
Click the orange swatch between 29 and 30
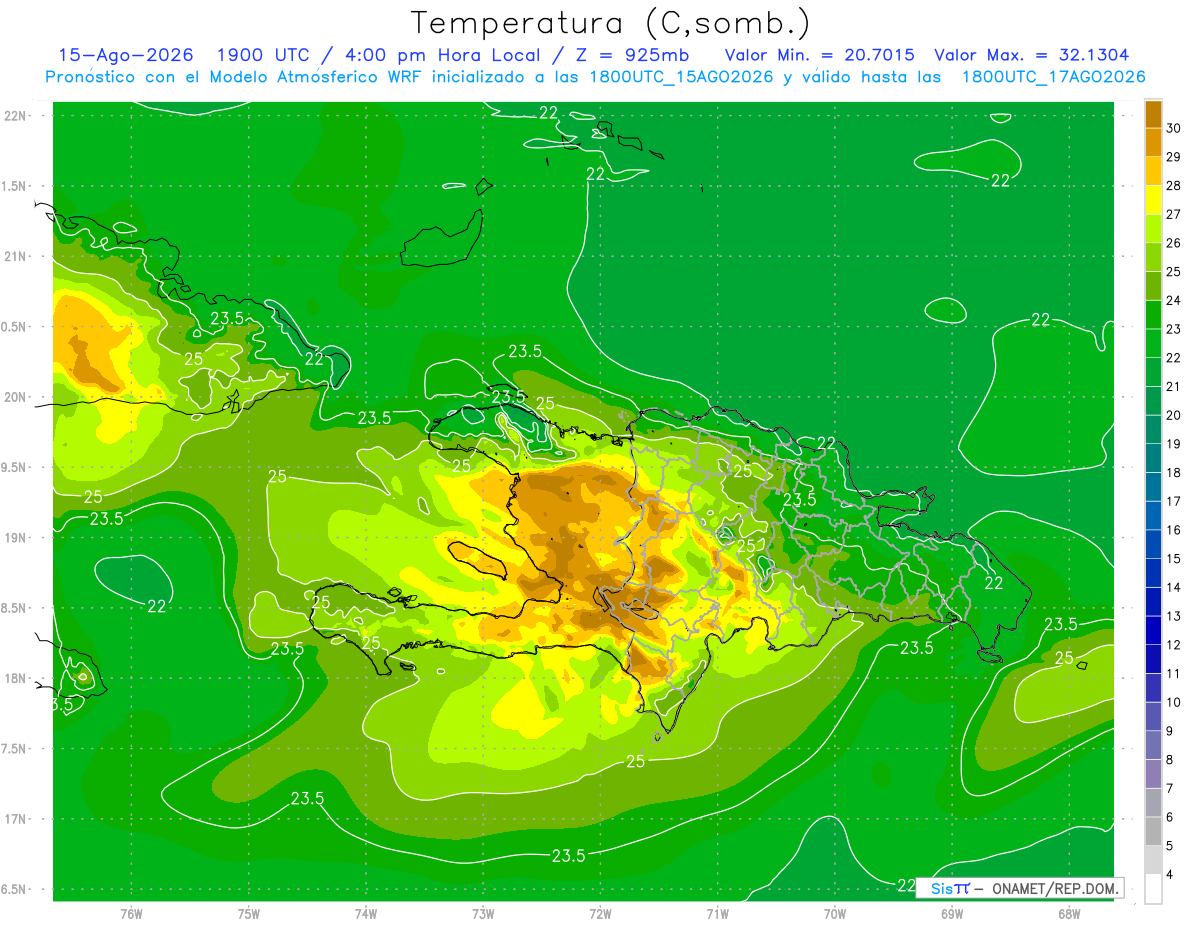(1153, 143)
